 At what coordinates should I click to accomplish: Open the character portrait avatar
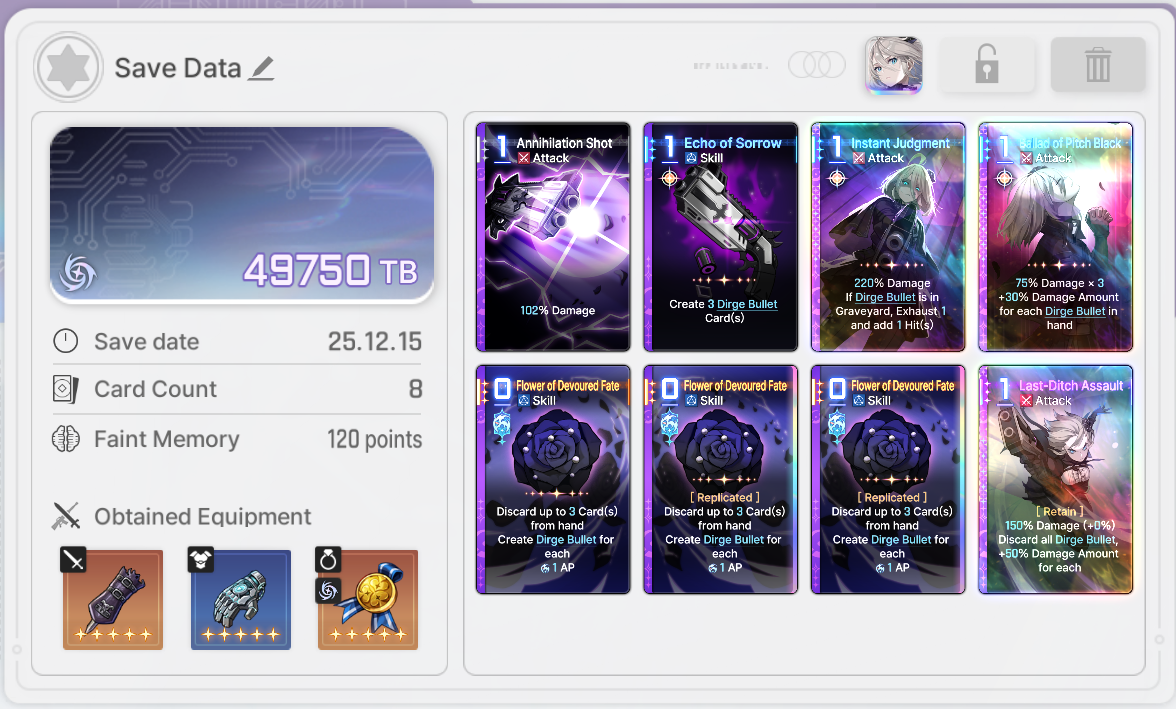[x=893, y=65]
